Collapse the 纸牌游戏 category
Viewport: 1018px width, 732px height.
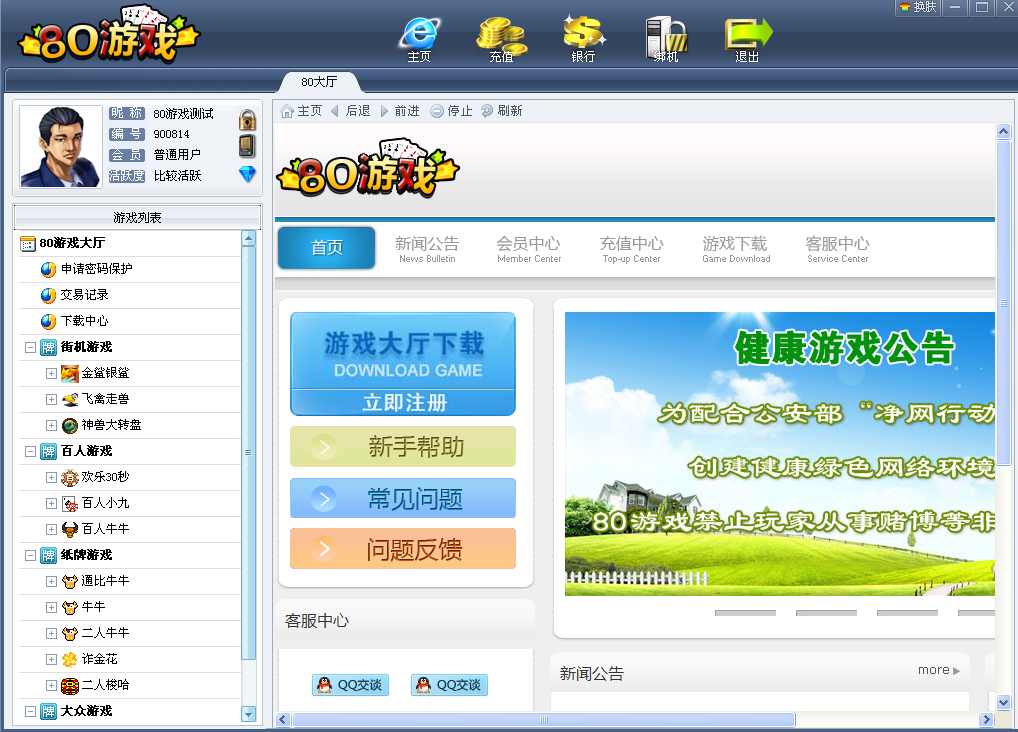click(x=30, y=555)
